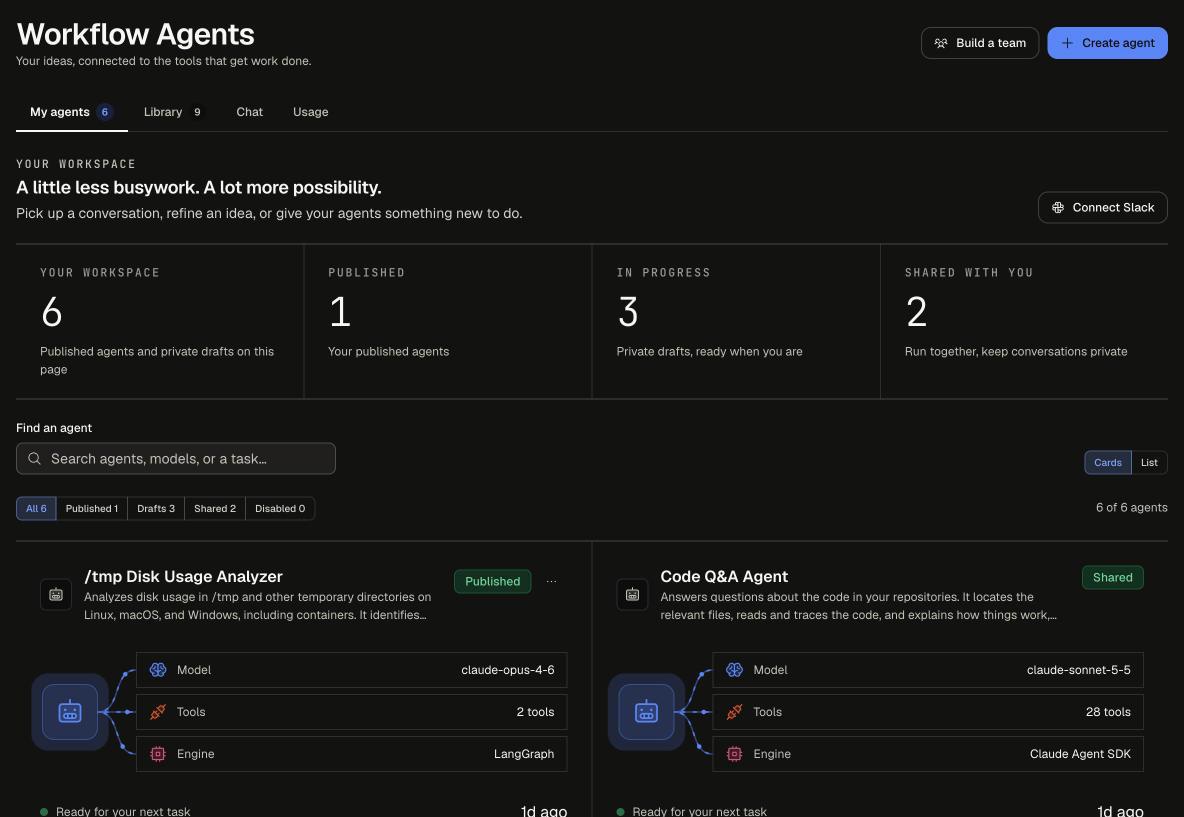Click the LangGraph engine value
1184x817 pixels.
(524, 754)
